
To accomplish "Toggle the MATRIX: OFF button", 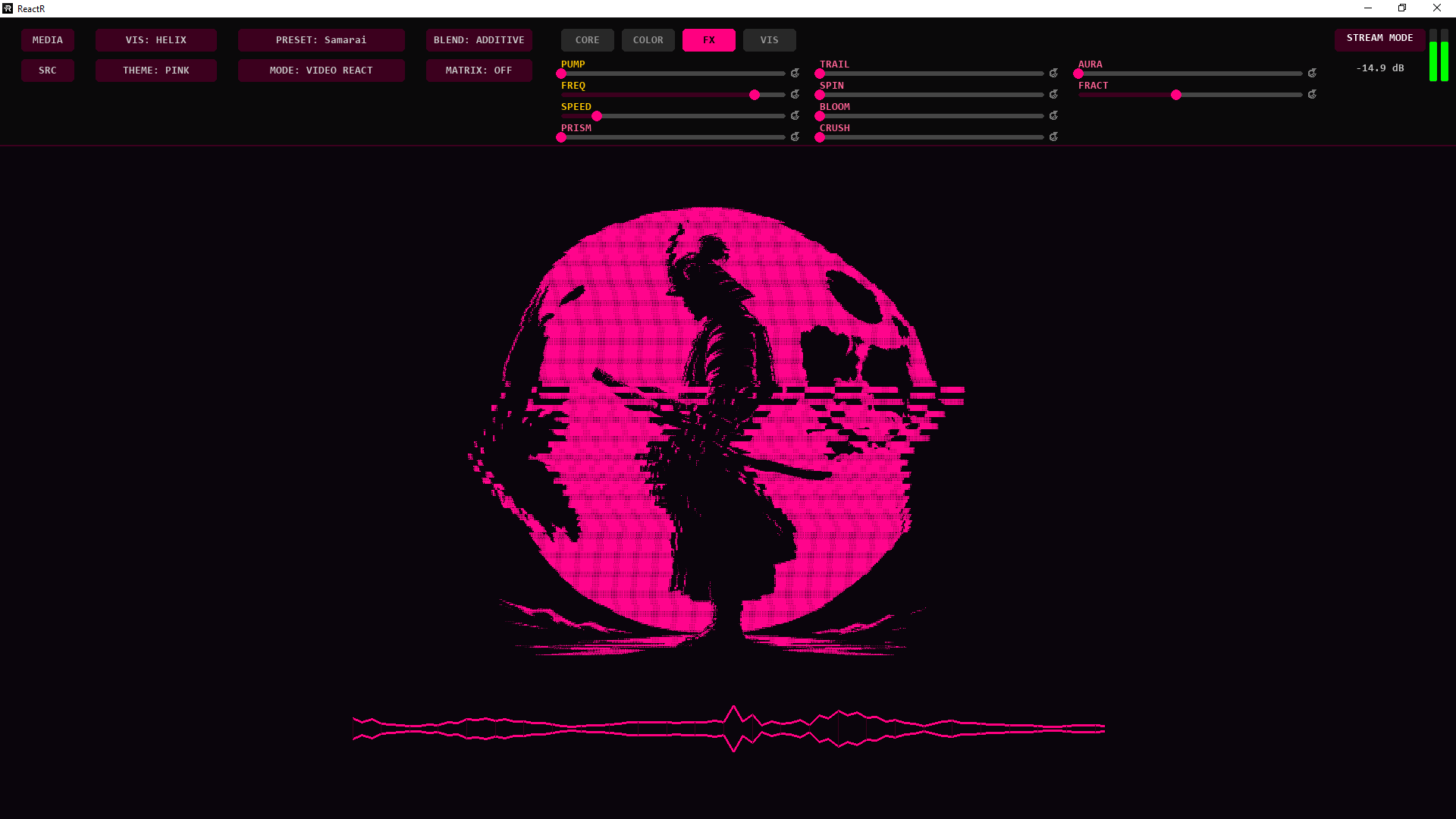I will tap(479, 71).
